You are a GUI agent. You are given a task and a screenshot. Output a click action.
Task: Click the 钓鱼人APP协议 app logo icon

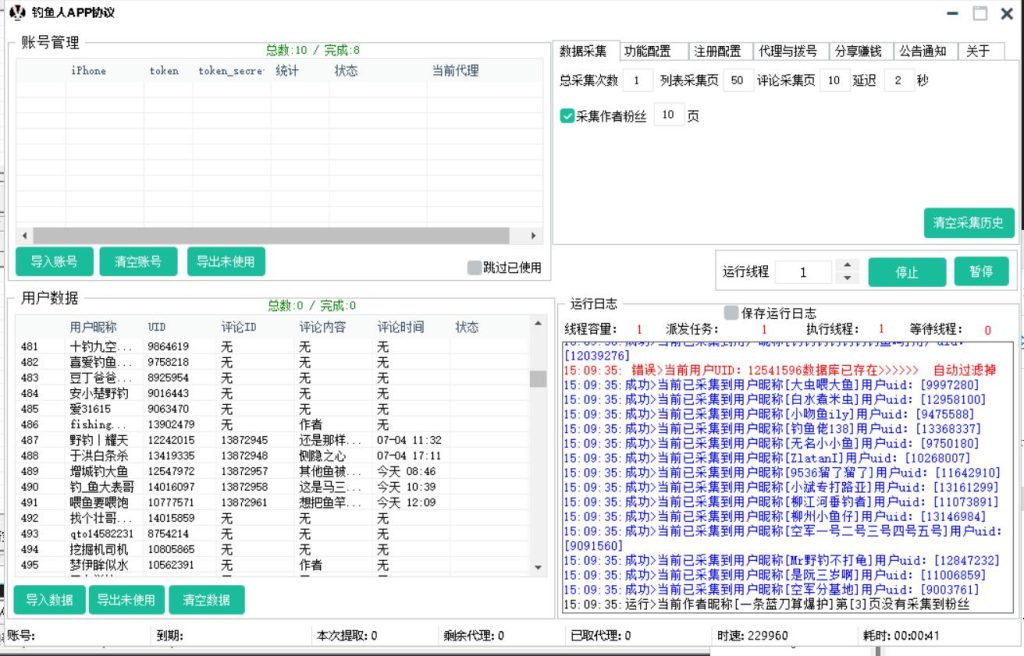pos(16,13)
